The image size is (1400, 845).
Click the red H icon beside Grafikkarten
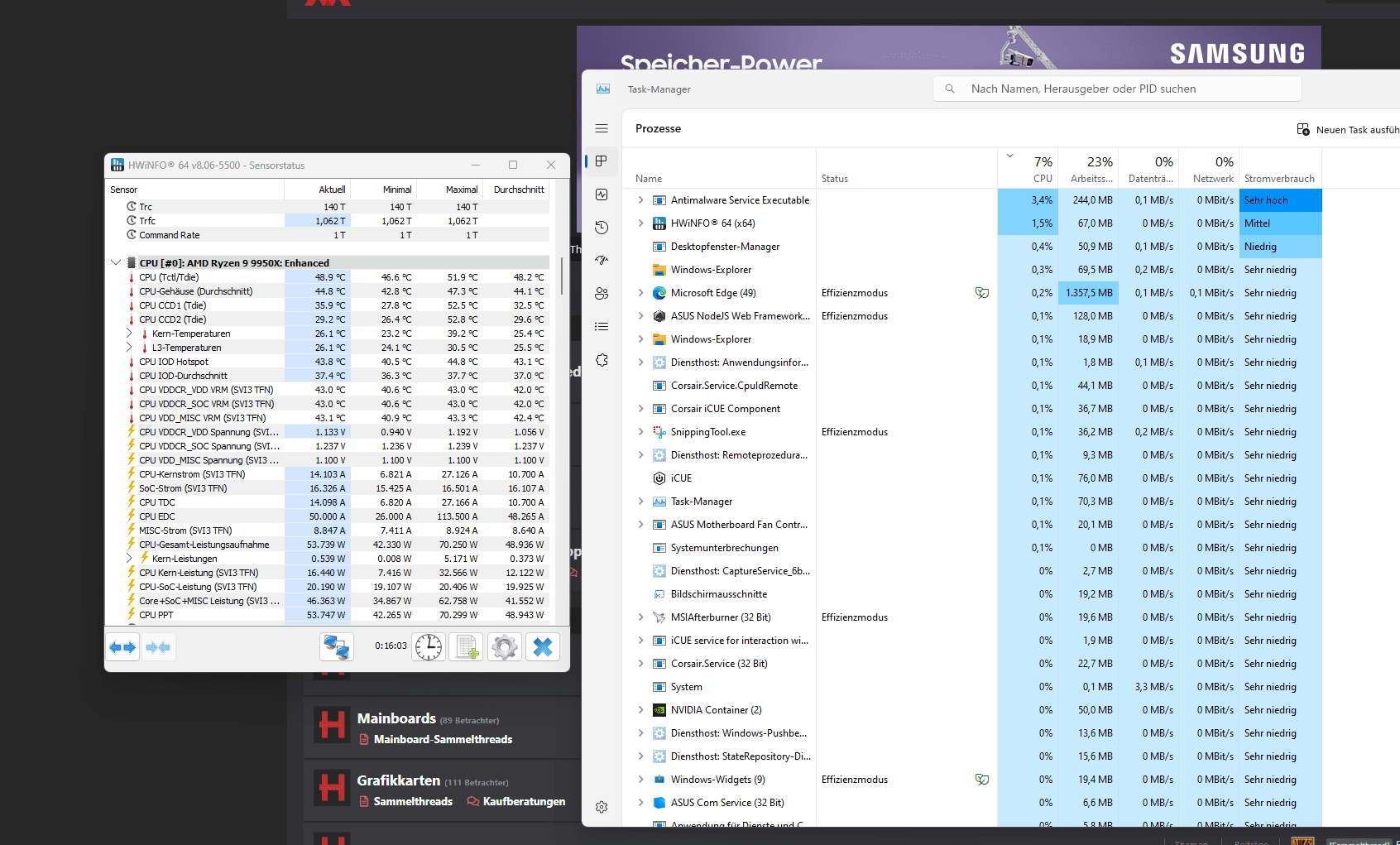(x=332, y=787)
